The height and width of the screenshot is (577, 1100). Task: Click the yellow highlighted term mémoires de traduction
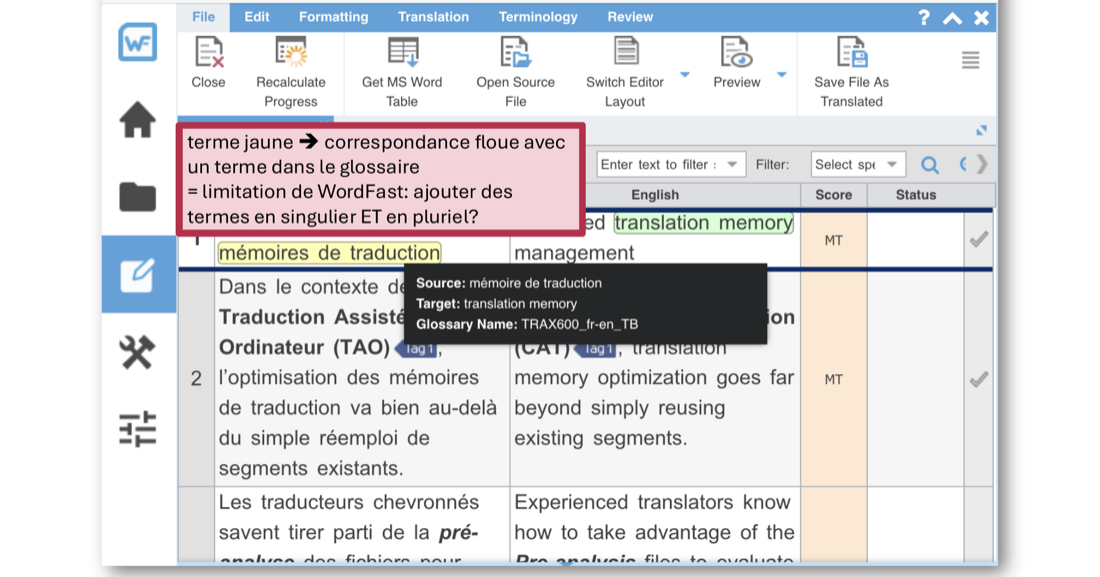click(x=329, y=253)
